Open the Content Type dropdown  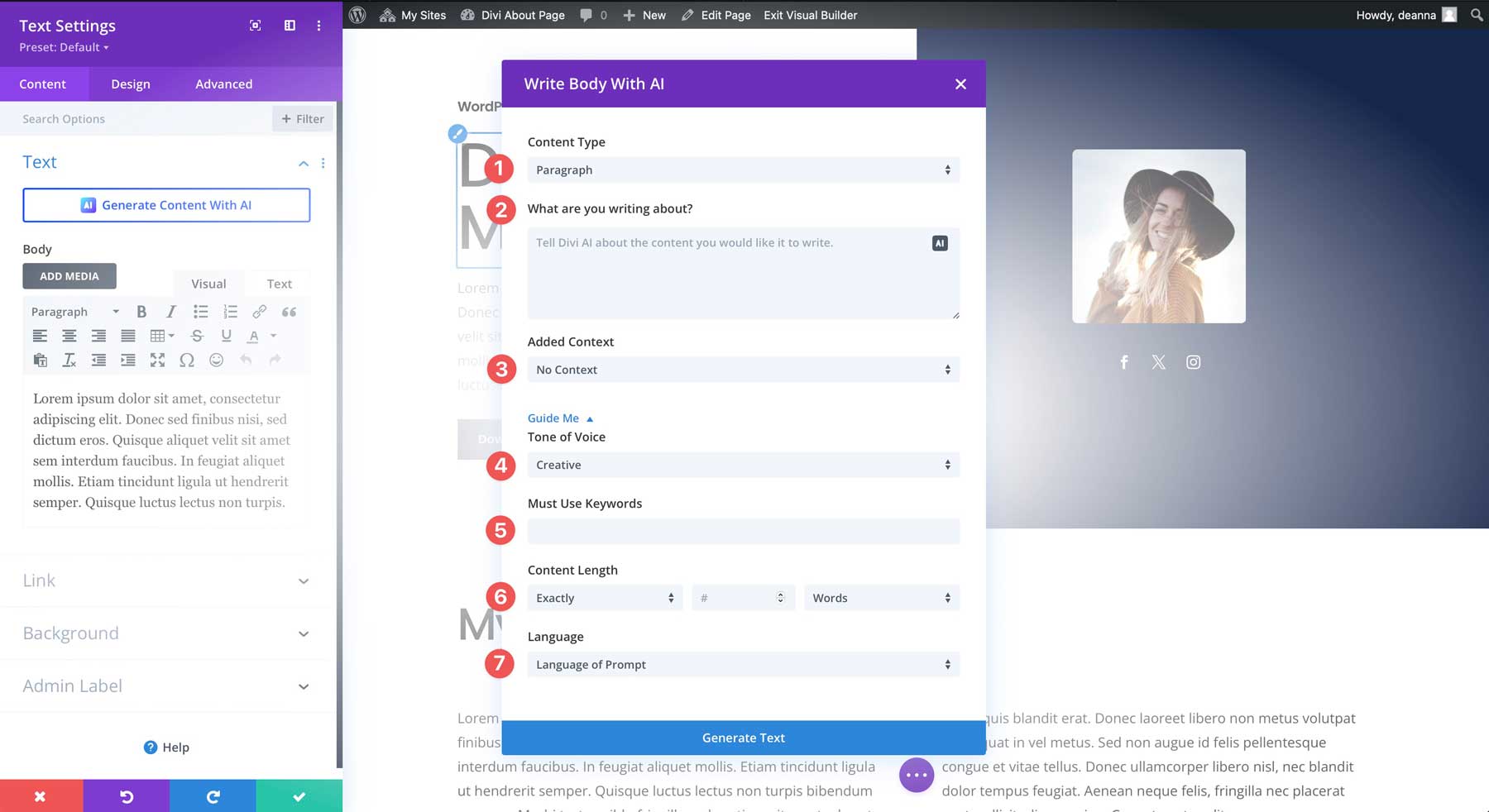coord(742,170)
